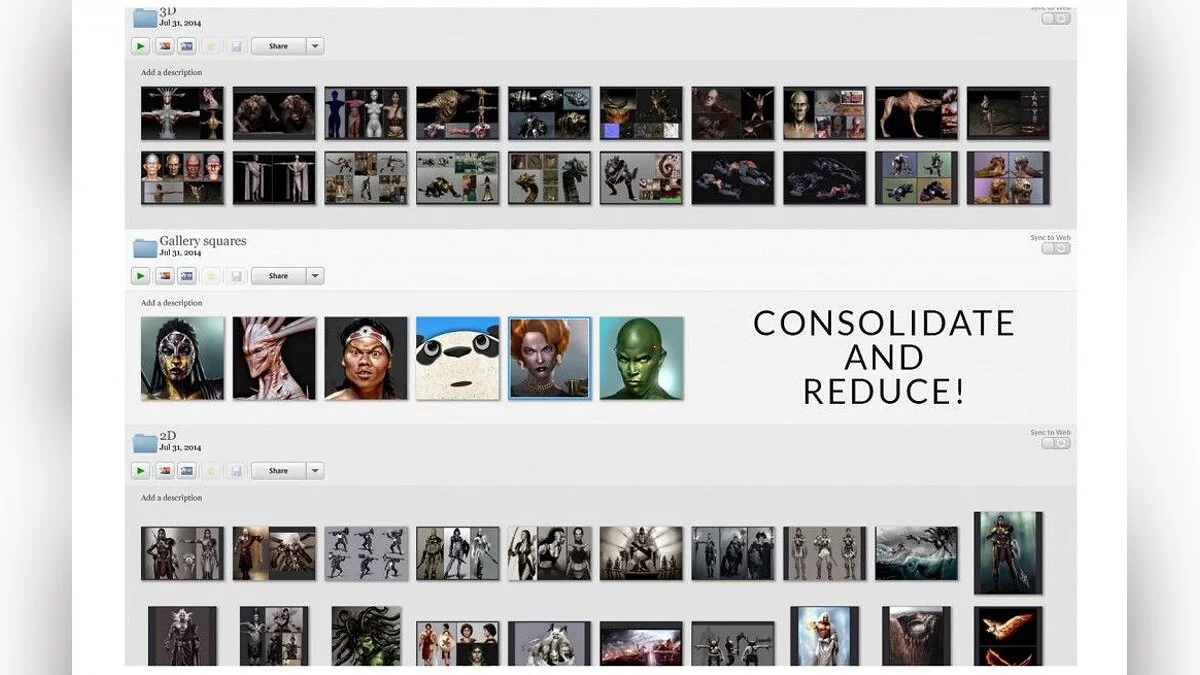Click Share button for 3D folder
This screenshot has width=1200, height=675.
click(278, 46)
